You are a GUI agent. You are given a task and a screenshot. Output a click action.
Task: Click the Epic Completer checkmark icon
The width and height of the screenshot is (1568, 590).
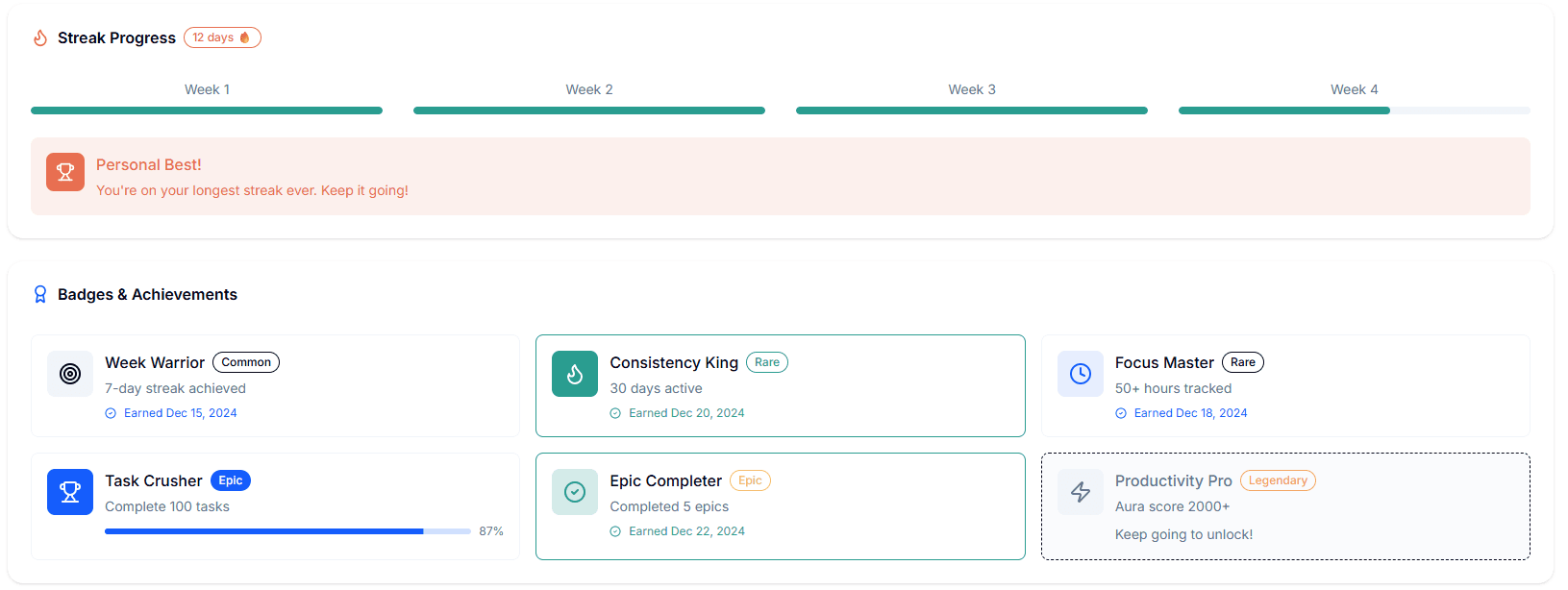pyautogui.click(x=575, y=492)
